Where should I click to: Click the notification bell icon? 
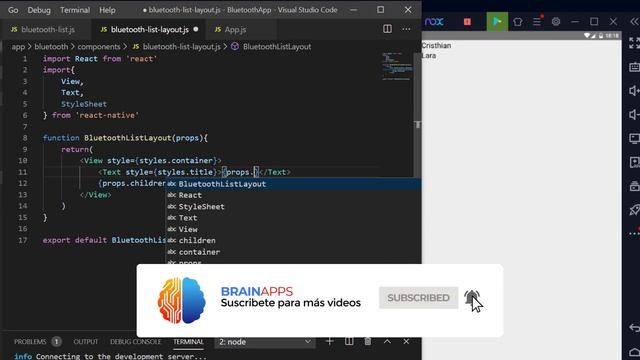472,298
